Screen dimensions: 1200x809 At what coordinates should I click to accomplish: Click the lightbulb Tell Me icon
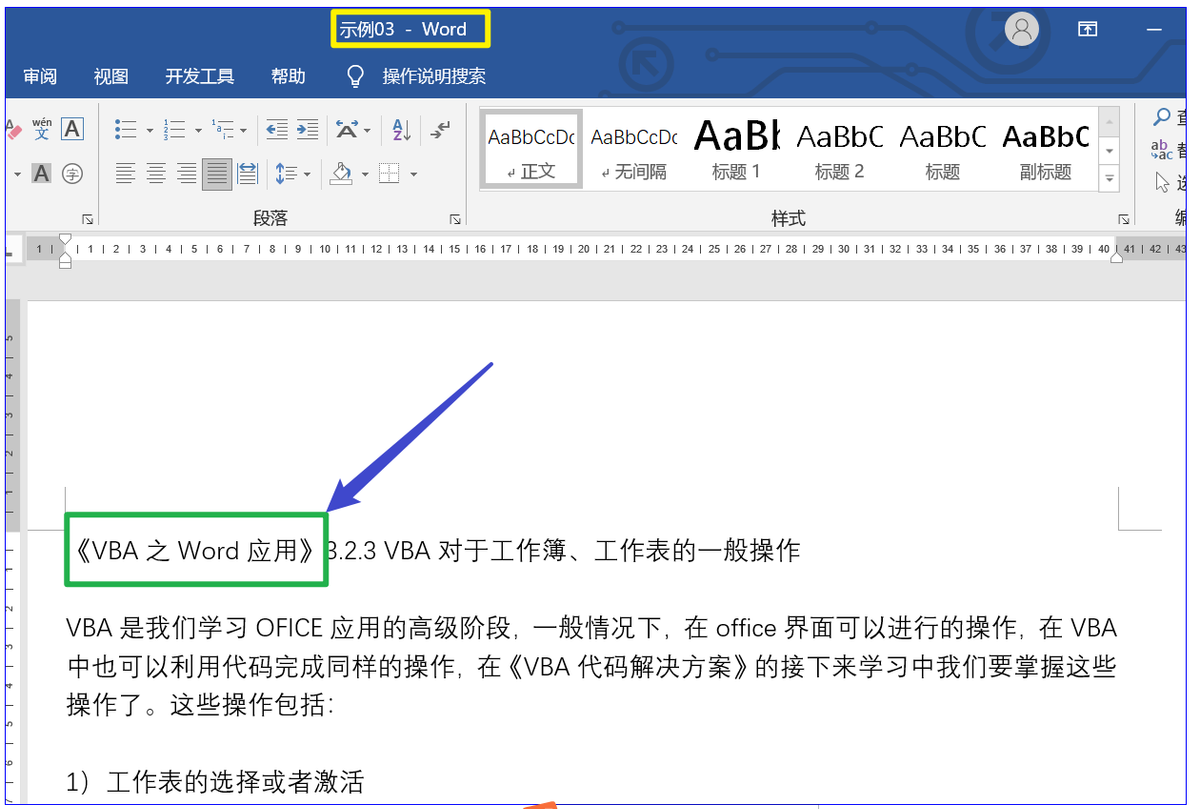tap(354, 76)
